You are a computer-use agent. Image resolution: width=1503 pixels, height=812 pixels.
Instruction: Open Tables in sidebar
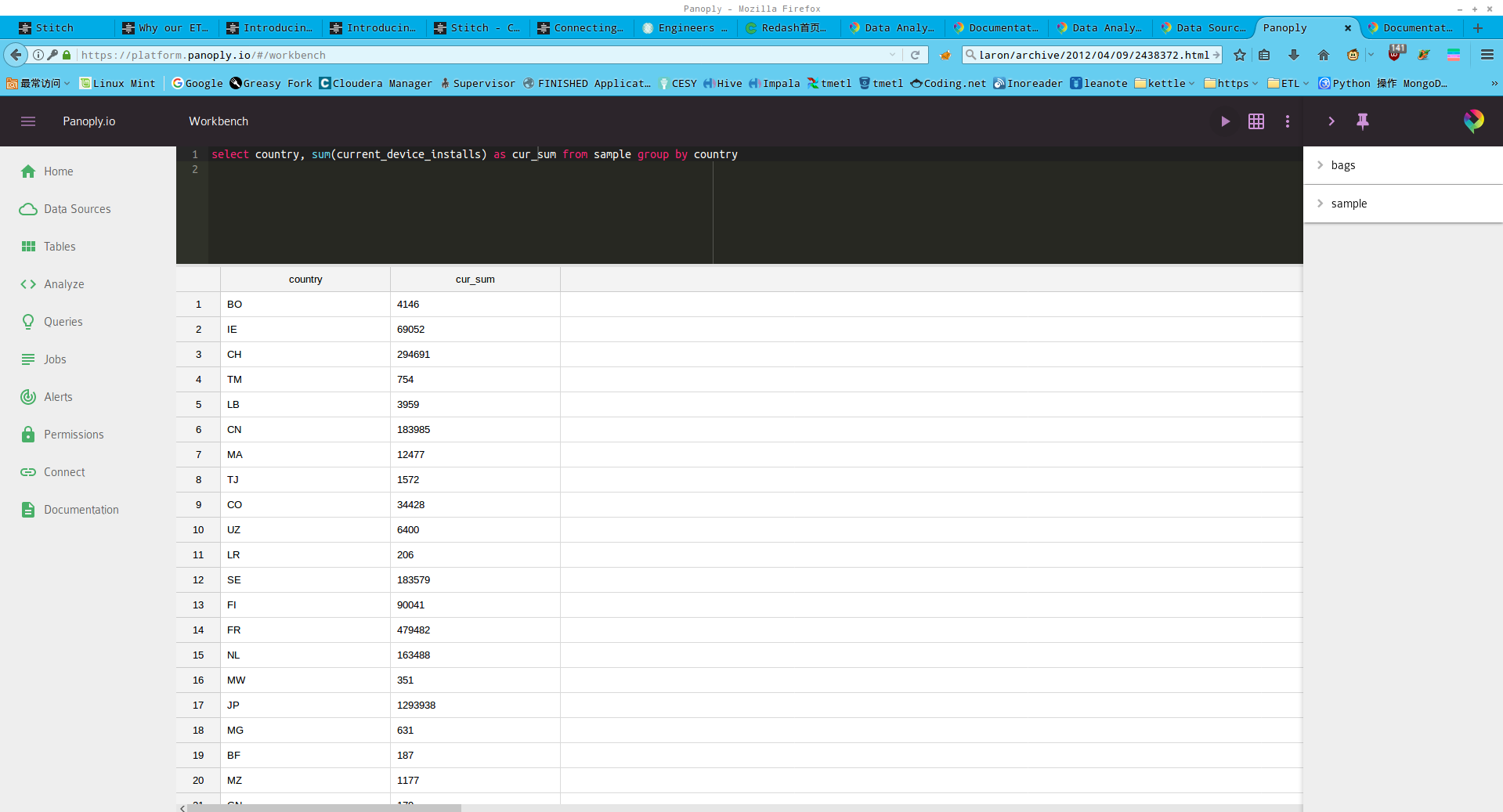coord(49,247)
